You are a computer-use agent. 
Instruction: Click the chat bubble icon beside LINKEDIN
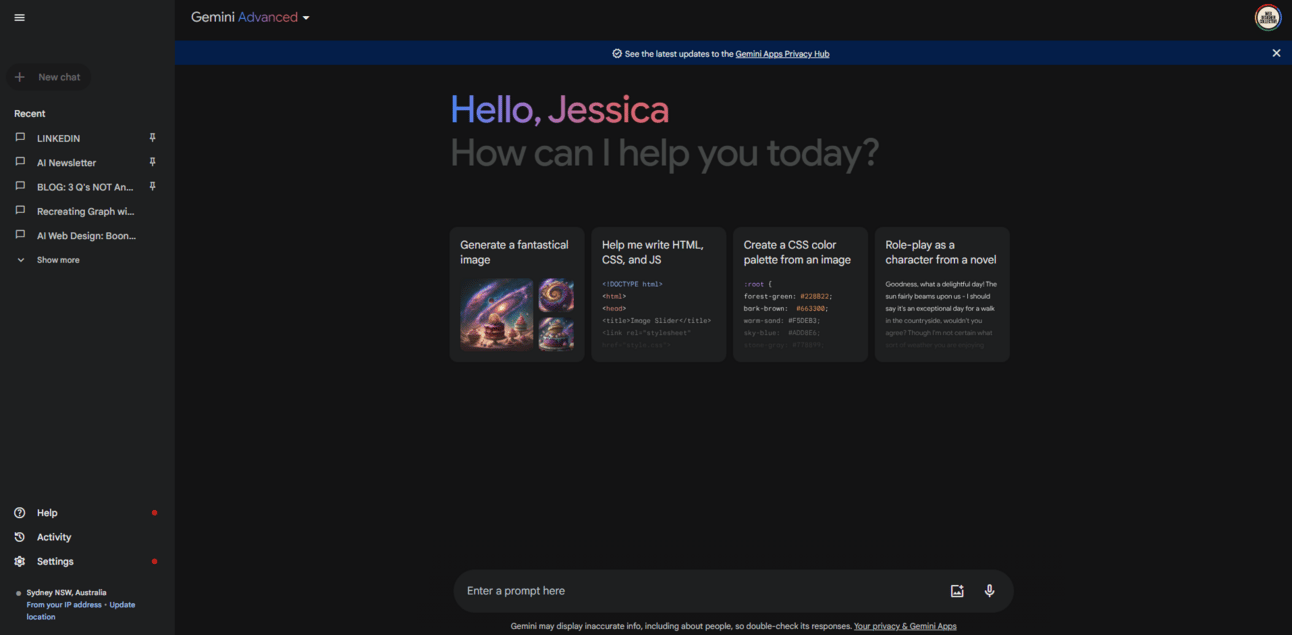[20, 138]
